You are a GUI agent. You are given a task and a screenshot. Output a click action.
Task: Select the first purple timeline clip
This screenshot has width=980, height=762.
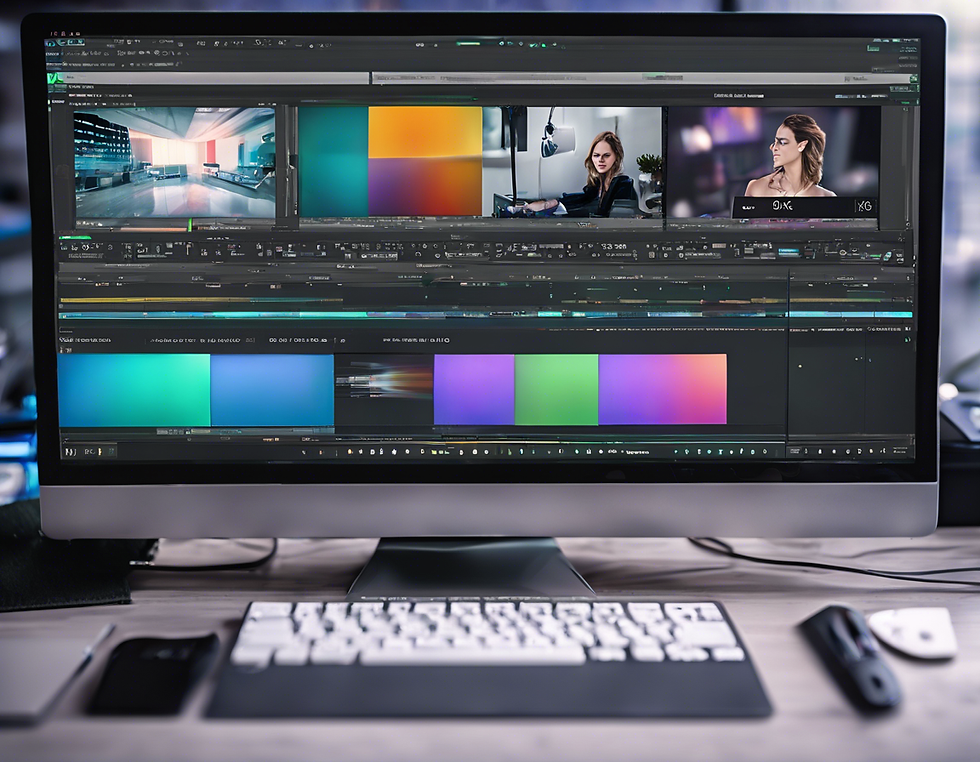(x=474, y=389)
